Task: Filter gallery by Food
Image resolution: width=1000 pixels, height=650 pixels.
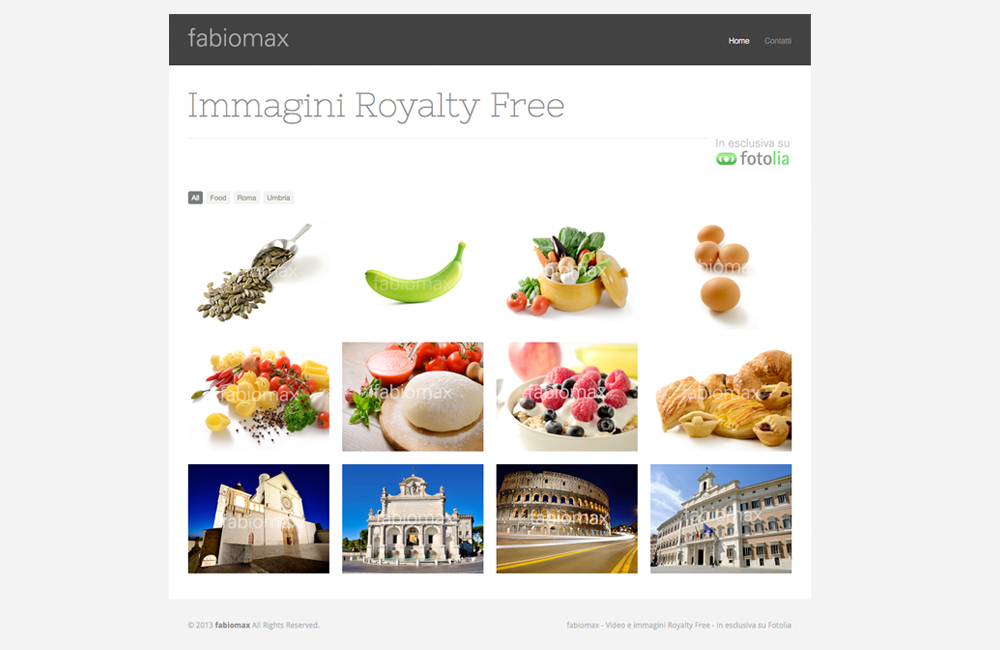Action: [218, 198]
